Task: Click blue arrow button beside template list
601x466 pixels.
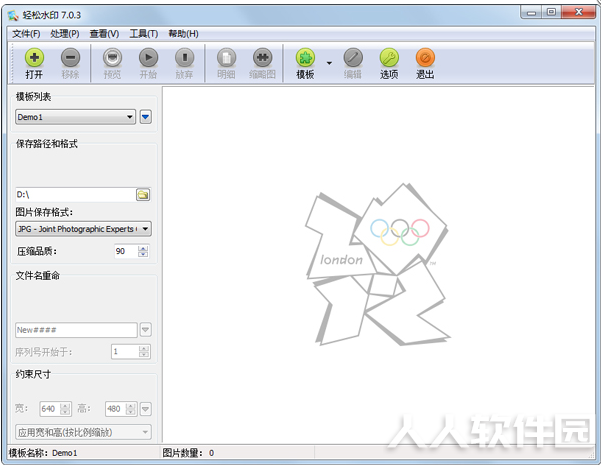Action: [146, 117]
